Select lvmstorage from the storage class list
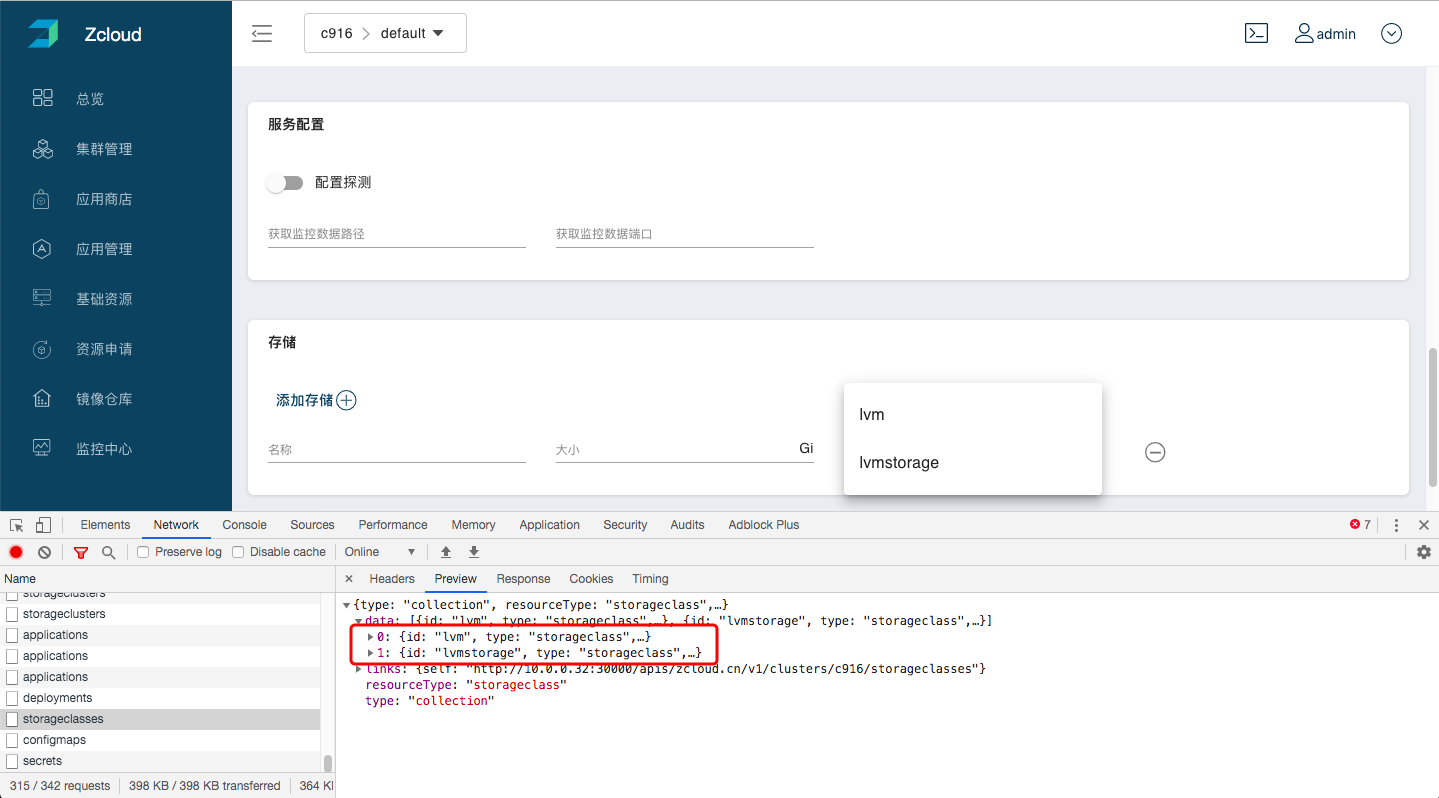1439x798 pixels. [x=973, y=462]
